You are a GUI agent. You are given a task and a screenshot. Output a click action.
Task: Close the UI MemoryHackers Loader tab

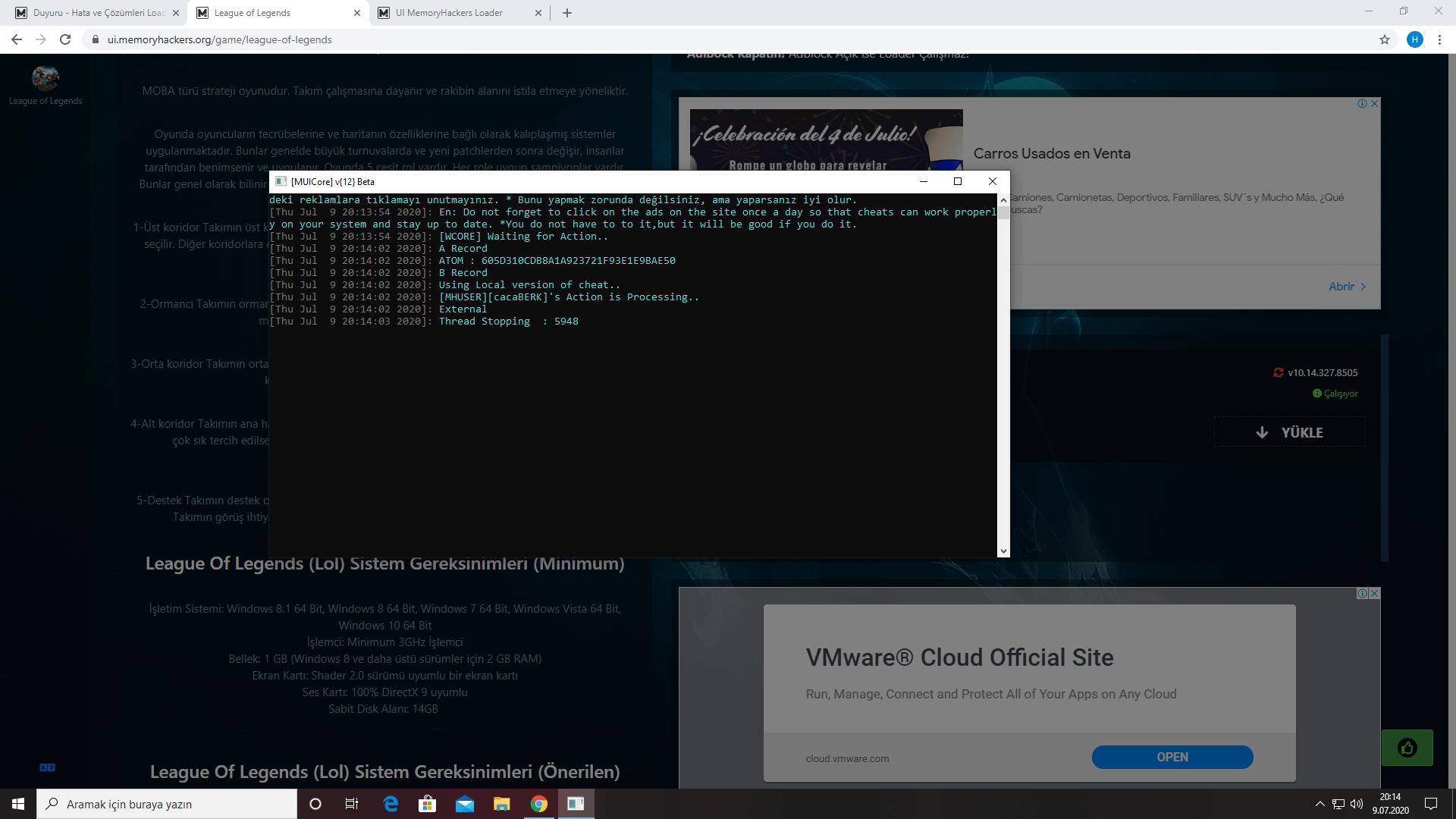click(538, 13)
